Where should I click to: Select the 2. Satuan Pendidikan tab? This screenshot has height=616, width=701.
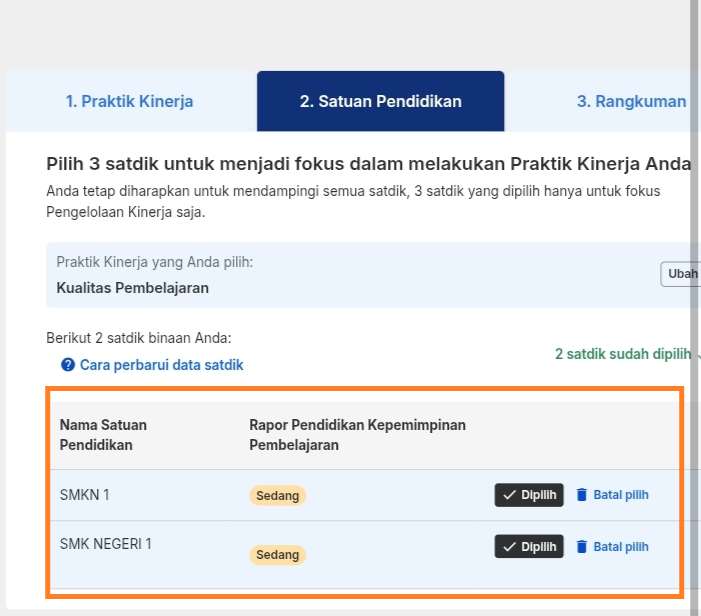coord(380,101)
